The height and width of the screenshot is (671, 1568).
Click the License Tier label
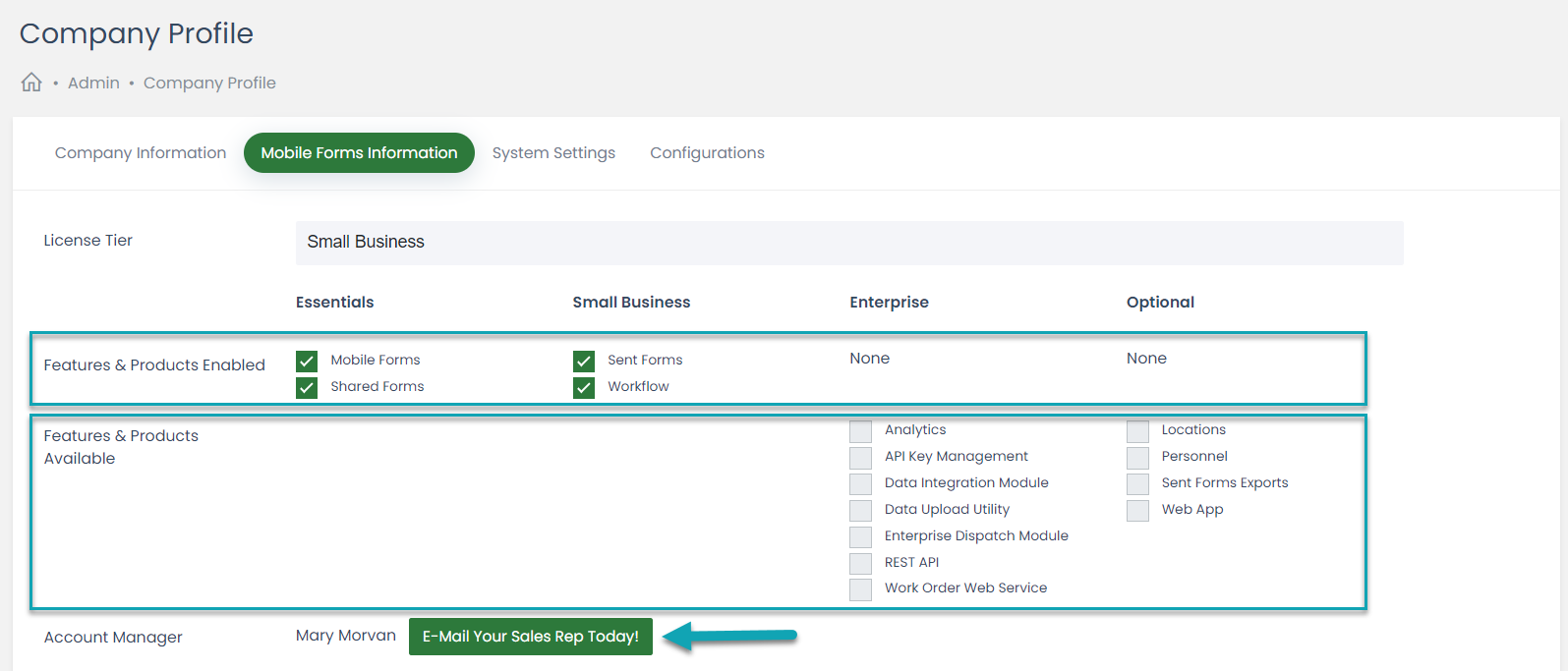pos(87,241)
